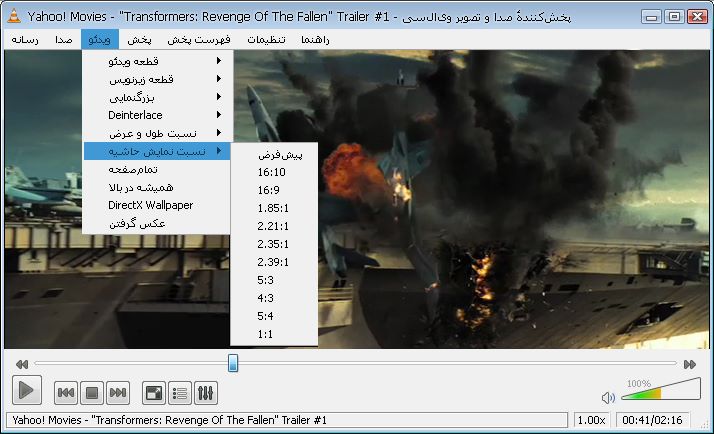The width and height of the screenshot is (714, 434).
Task: Click the 00:41/02:16 elapsed time display
Action: (652, 420)
